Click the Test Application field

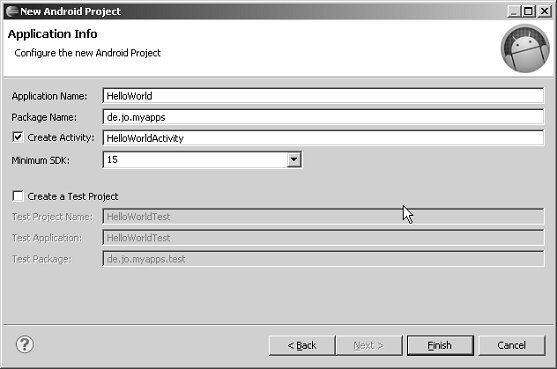click(323, 238)
